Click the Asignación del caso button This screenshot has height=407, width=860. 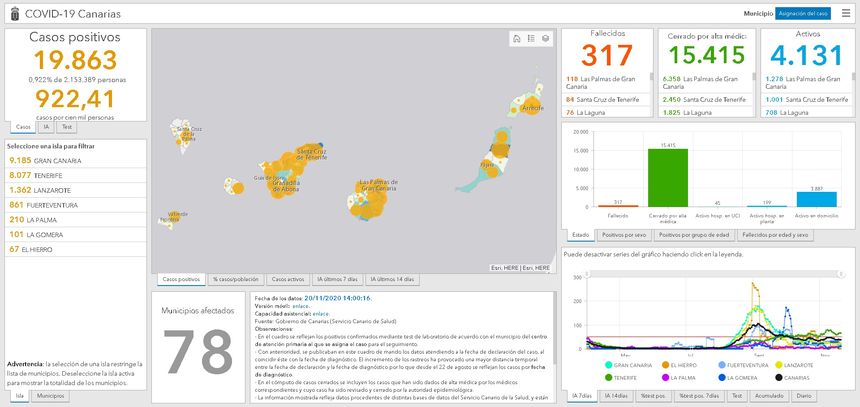click(x=801, y=14)
